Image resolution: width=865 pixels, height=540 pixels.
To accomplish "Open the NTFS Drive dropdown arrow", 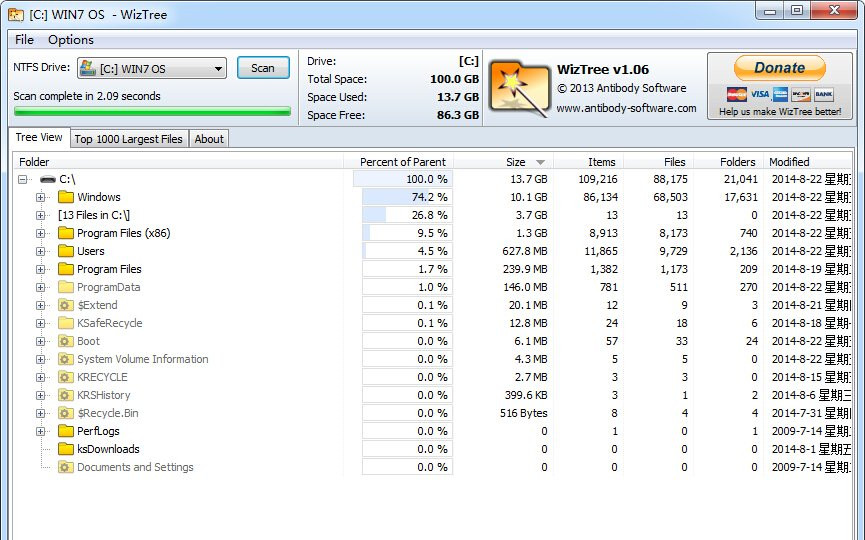I will click(218, 68).
